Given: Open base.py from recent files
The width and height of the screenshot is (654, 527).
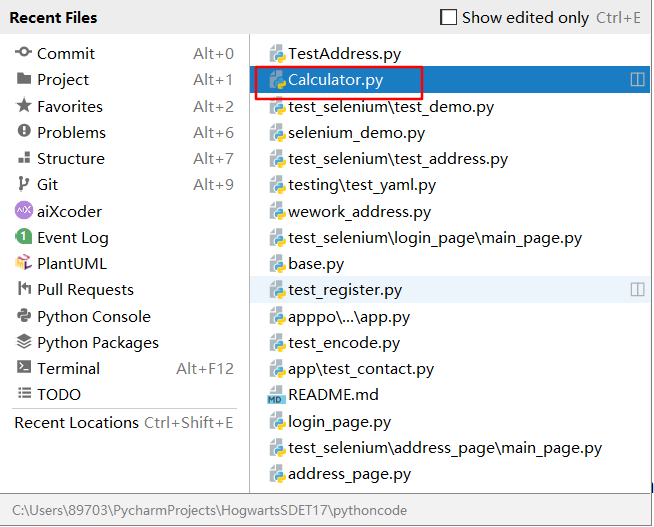Looking at the screenshot, I should click(450, 264).
